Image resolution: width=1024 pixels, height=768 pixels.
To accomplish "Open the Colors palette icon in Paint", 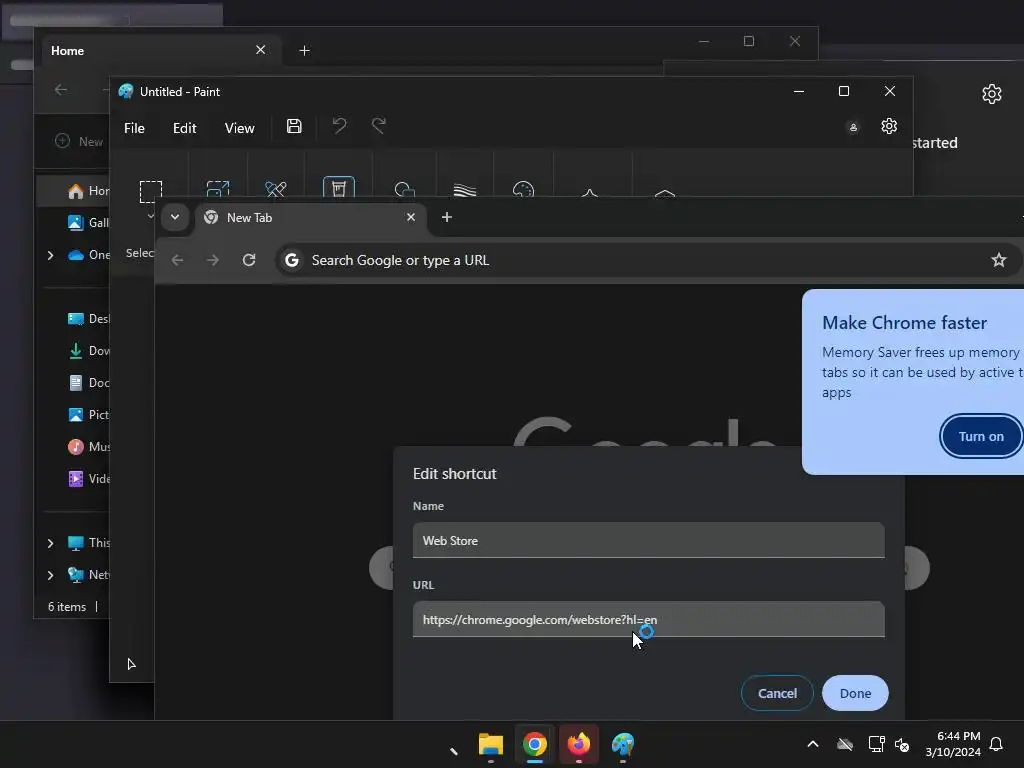I will pos(523,189).
